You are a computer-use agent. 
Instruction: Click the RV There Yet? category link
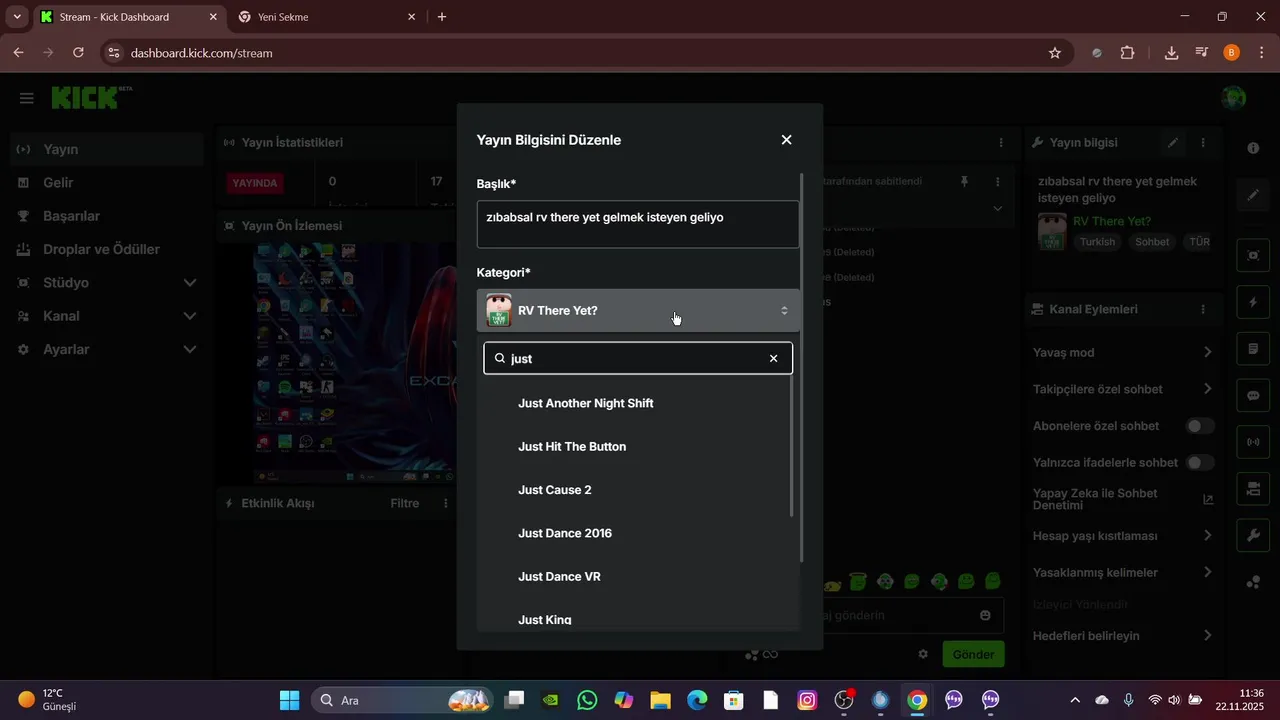[x=1112, y=221]
